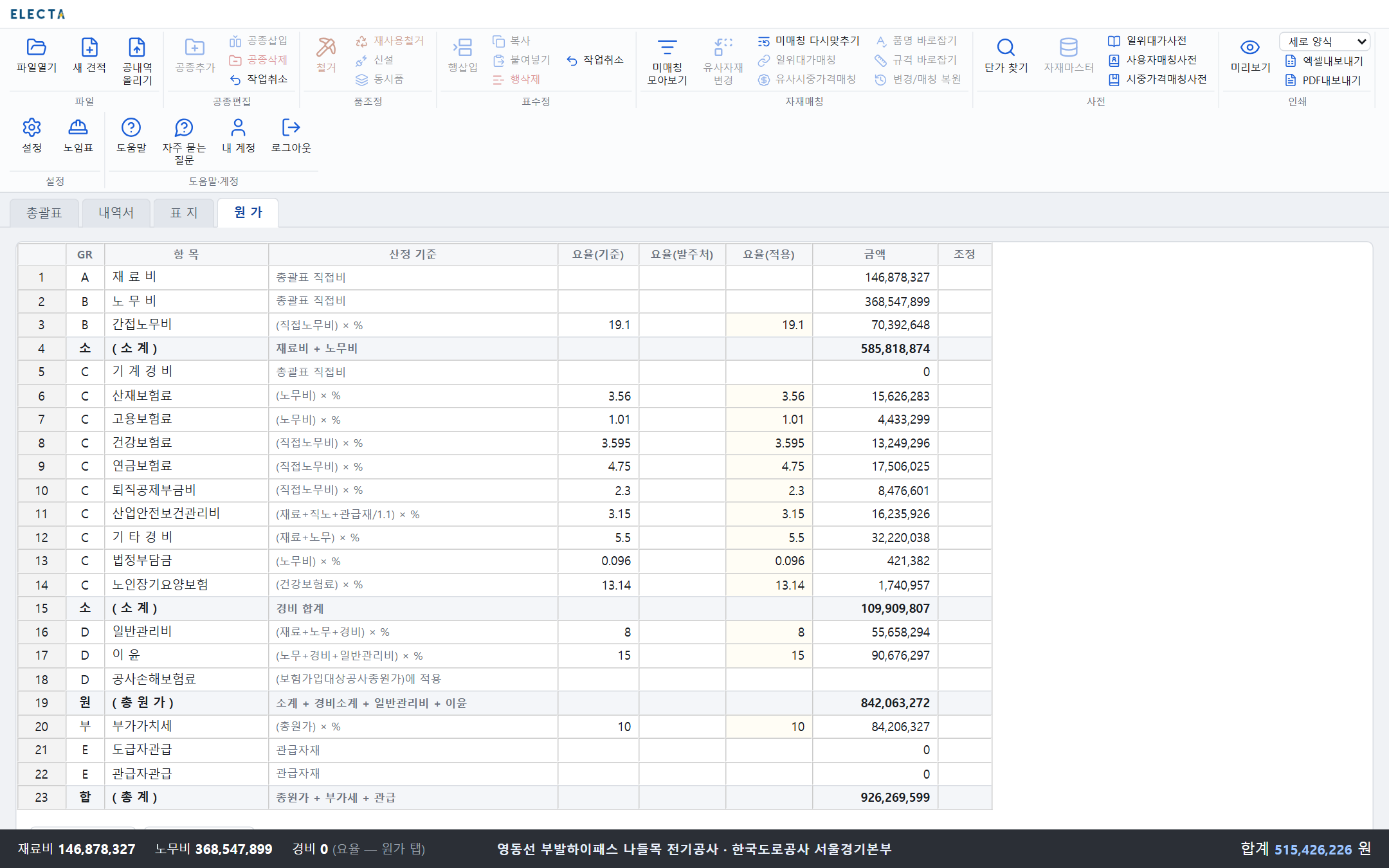The image size is (1389, 868).
Task: Switch to the 표 지 tab
Action: (x=184, y=213)
